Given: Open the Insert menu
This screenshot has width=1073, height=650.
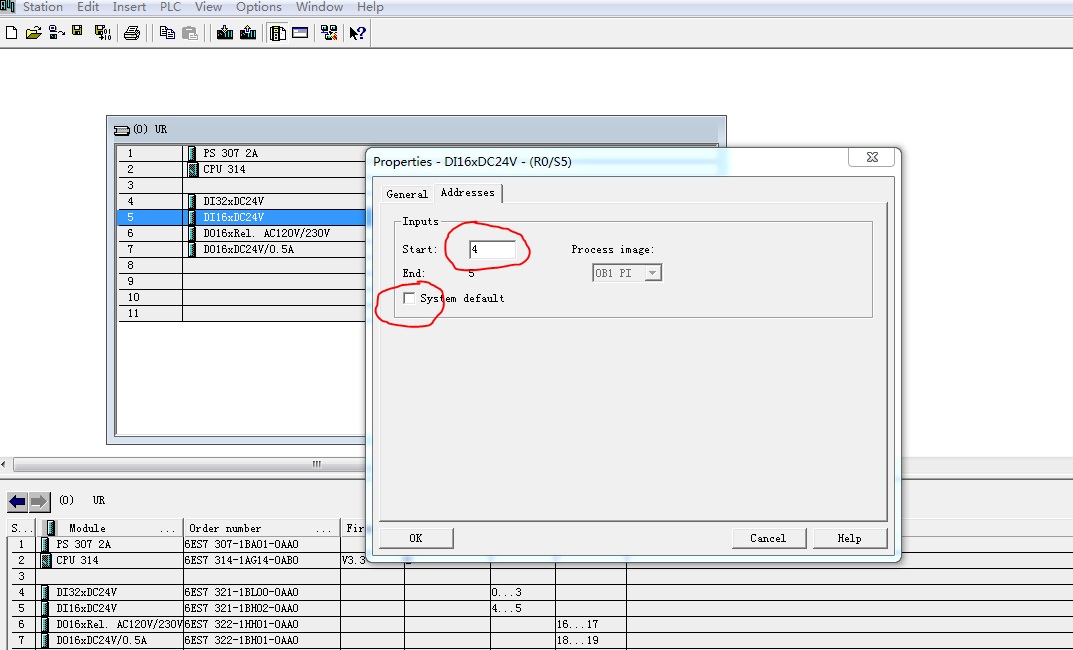Looking at the screenshot, I should pos(129,7).
